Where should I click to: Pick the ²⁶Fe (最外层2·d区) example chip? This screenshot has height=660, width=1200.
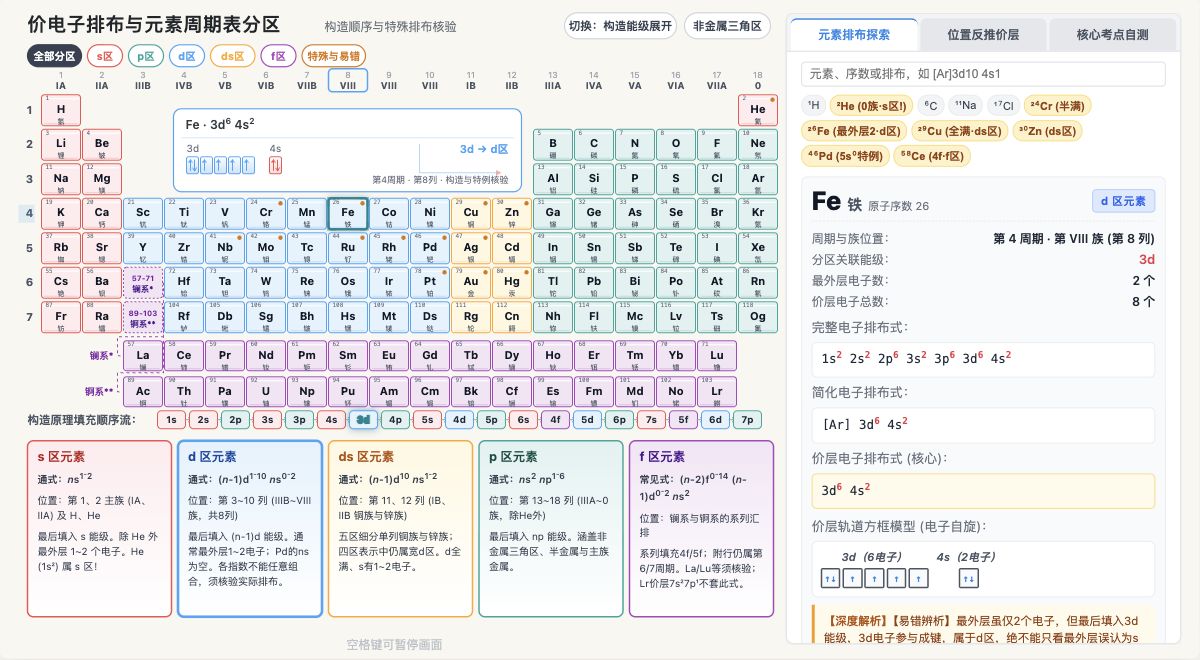854,131
